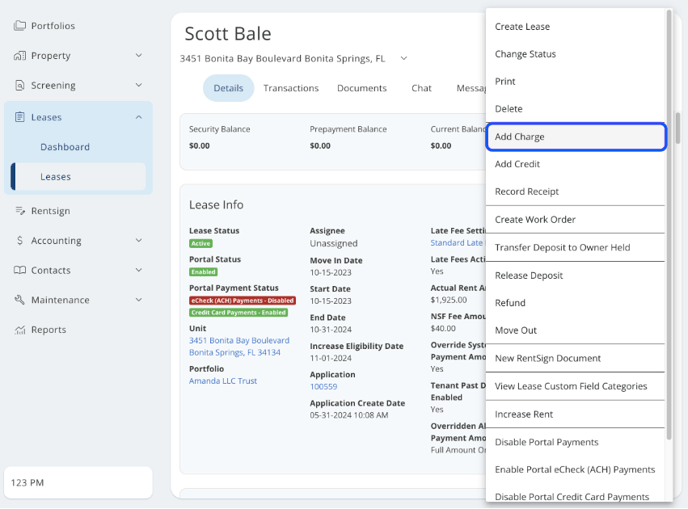
Task: Click the actions menu vertical scrollbar
Action: [677, 128]
